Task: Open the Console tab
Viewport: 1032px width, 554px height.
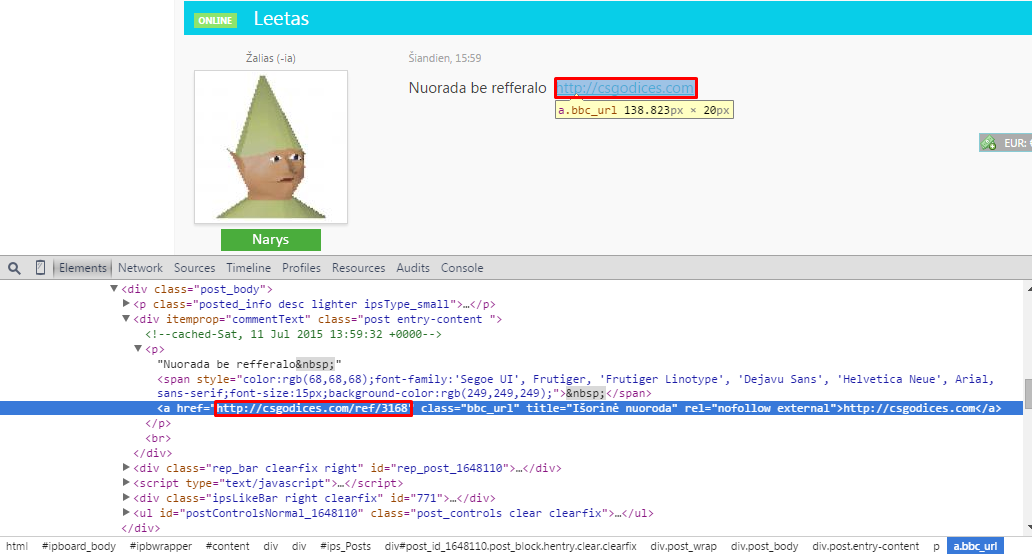Action: pos(462,268)
